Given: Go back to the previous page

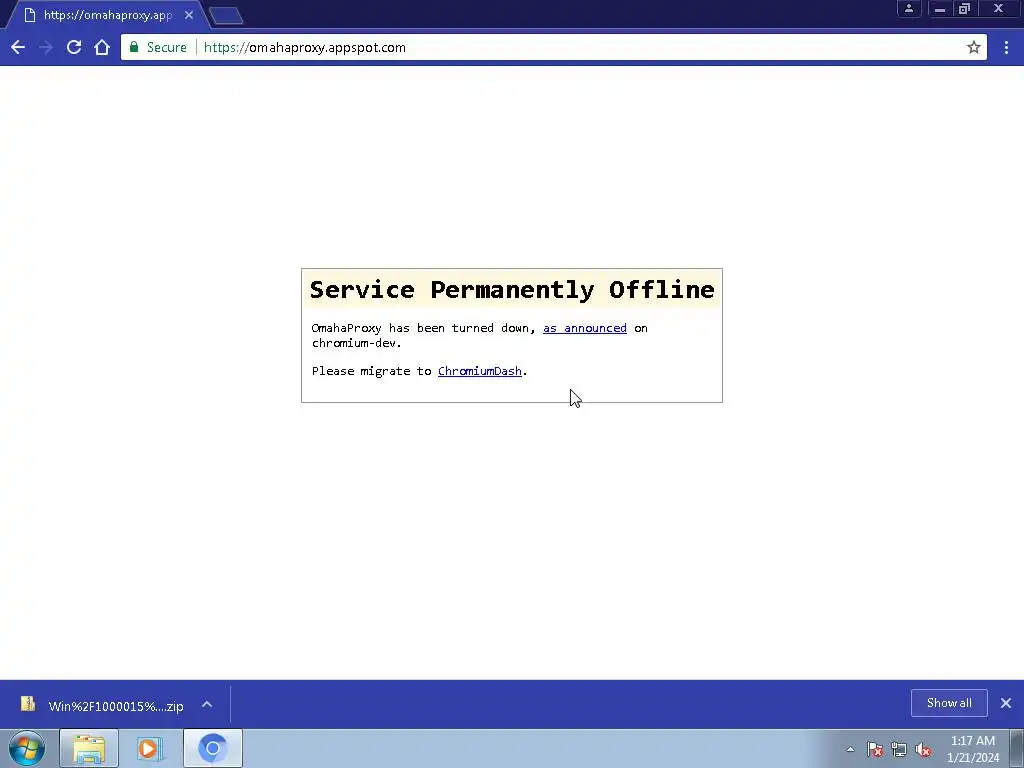Looking at the screenshot, I should [x=18, y=47].
